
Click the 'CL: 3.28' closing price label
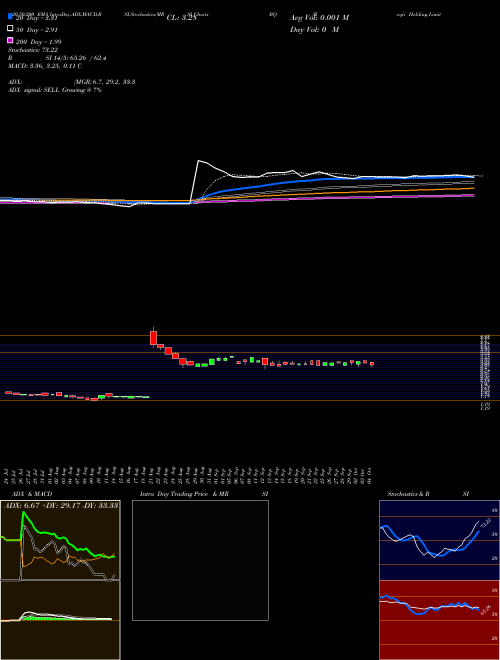(182, 18)
